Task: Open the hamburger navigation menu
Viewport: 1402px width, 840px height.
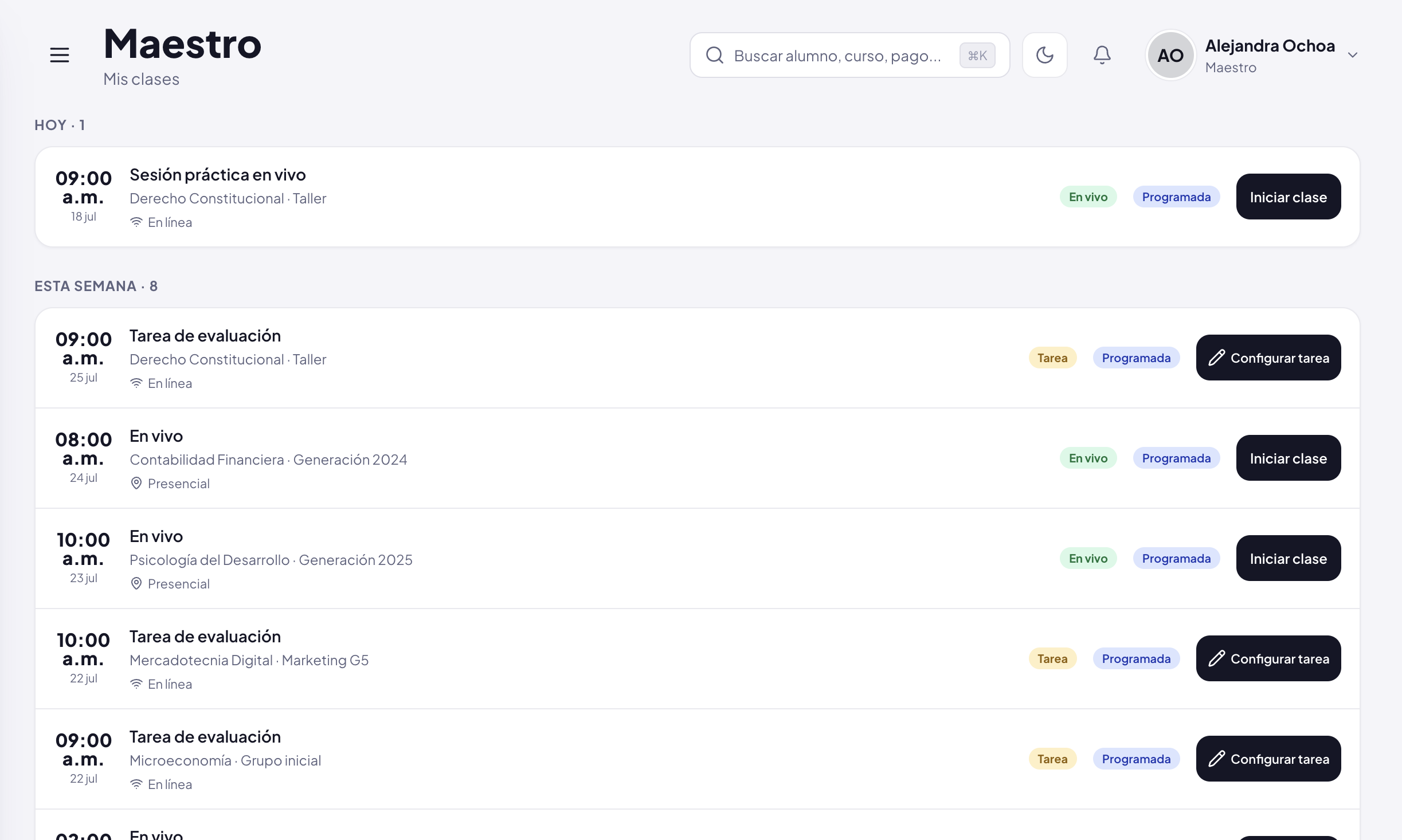Action: click(60, 55)
